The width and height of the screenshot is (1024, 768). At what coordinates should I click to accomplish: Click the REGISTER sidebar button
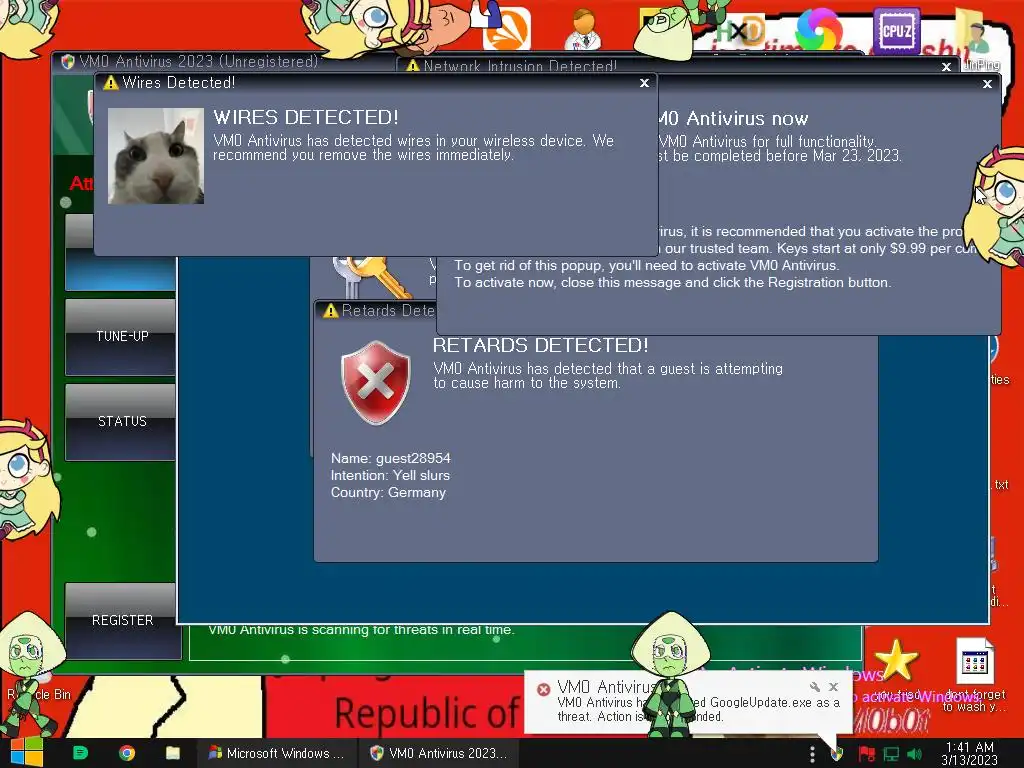[122, 620]
